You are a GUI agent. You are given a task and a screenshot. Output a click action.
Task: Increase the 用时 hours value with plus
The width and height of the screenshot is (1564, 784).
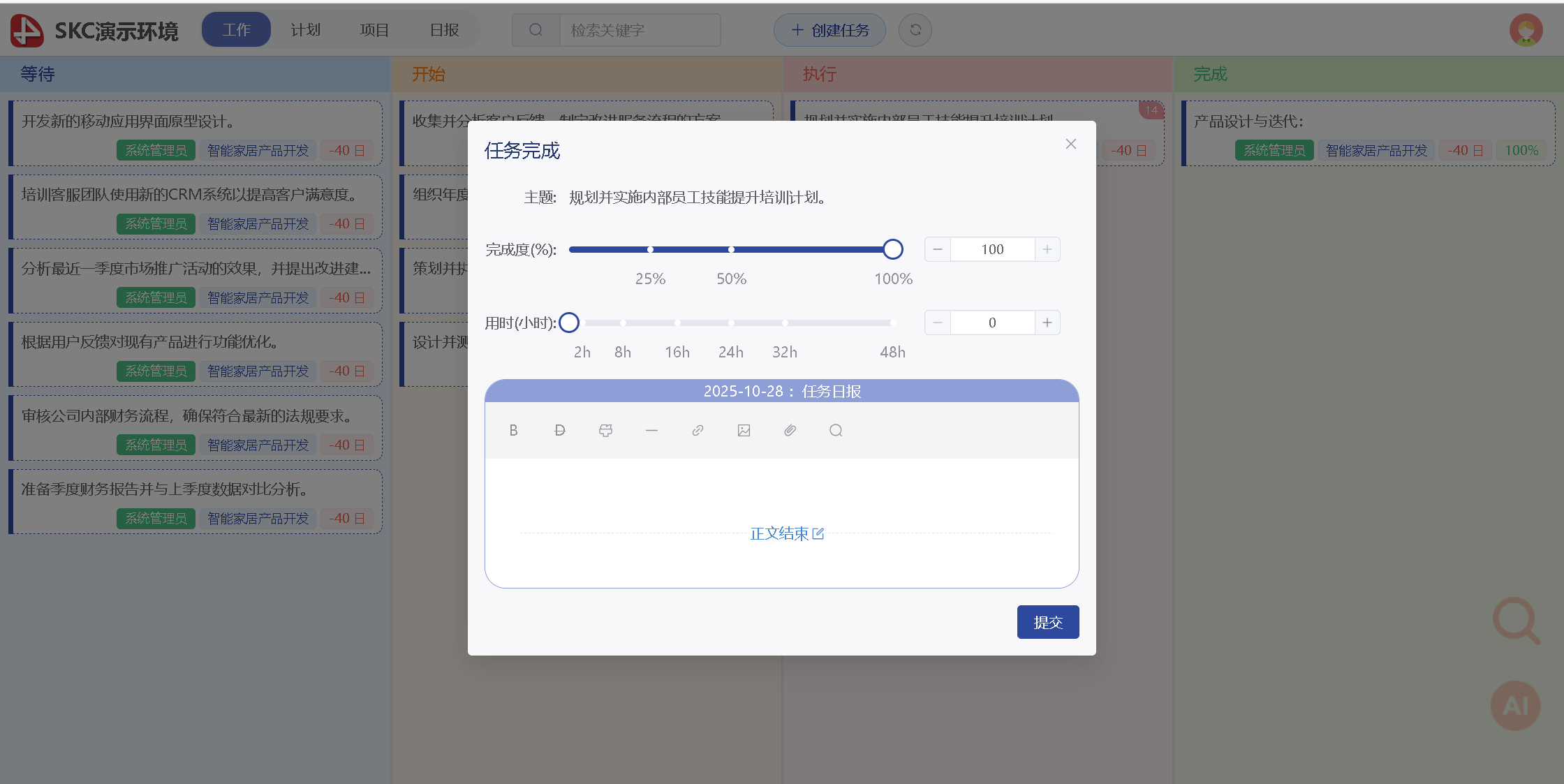click(1047, 323)
